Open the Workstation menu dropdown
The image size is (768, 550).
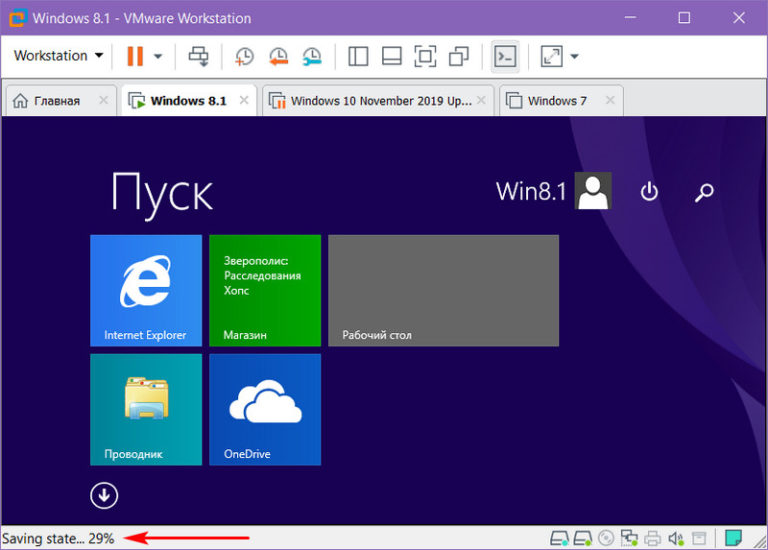pos(58,55)
